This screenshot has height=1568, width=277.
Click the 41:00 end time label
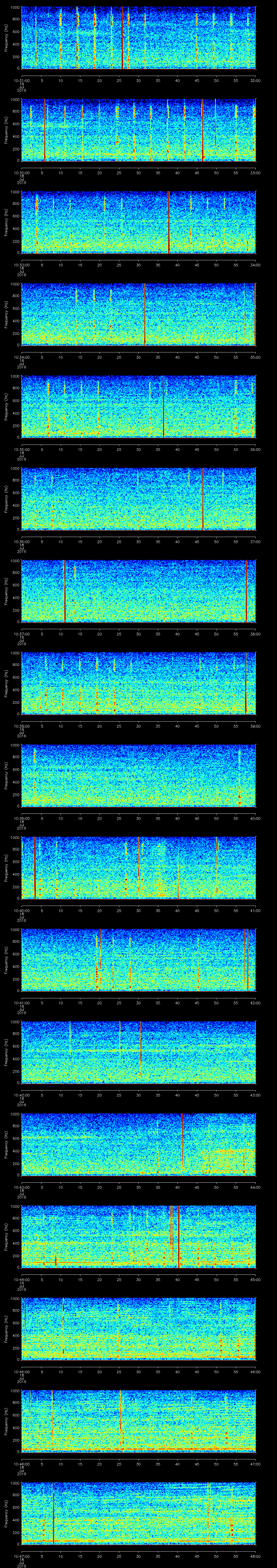(x=255, y=910)
